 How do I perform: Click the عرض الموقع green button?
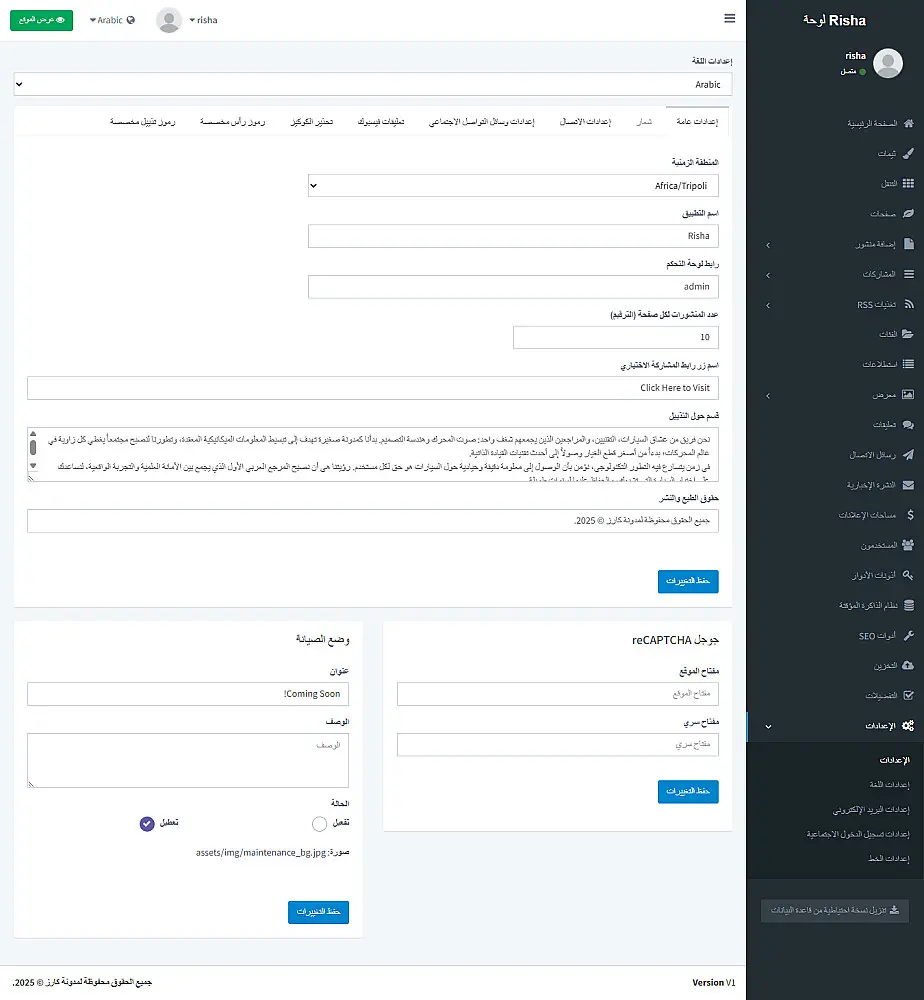click(41, 19)
